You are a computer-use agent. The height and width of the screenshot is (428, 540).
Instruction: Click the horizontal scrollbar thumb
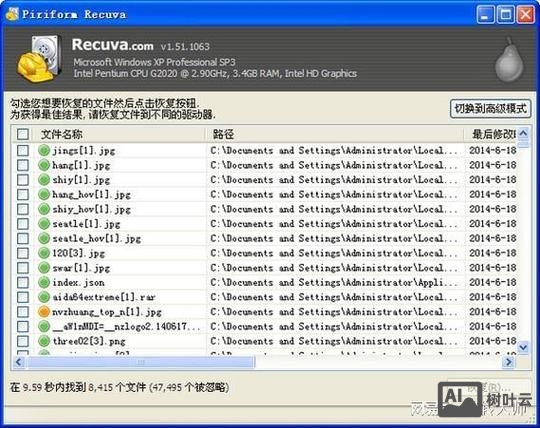tap(141, 362)
